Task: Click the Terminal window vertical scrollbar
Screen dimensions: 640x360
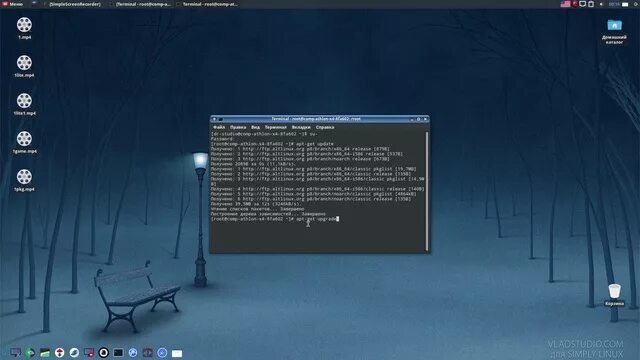Action: (x=427, y=191)
